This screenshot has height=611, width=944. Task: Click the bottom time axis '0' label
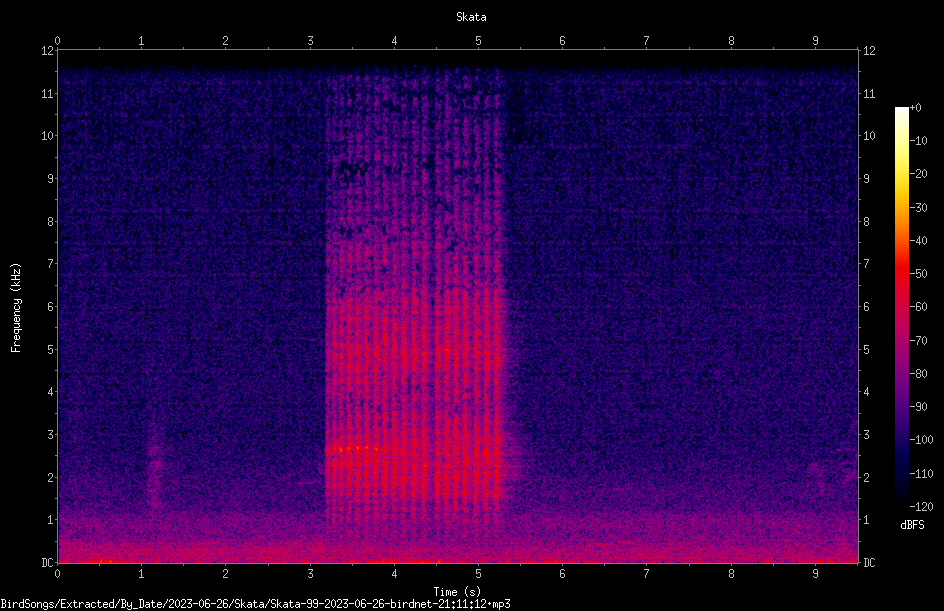click(x=57, y=574)
